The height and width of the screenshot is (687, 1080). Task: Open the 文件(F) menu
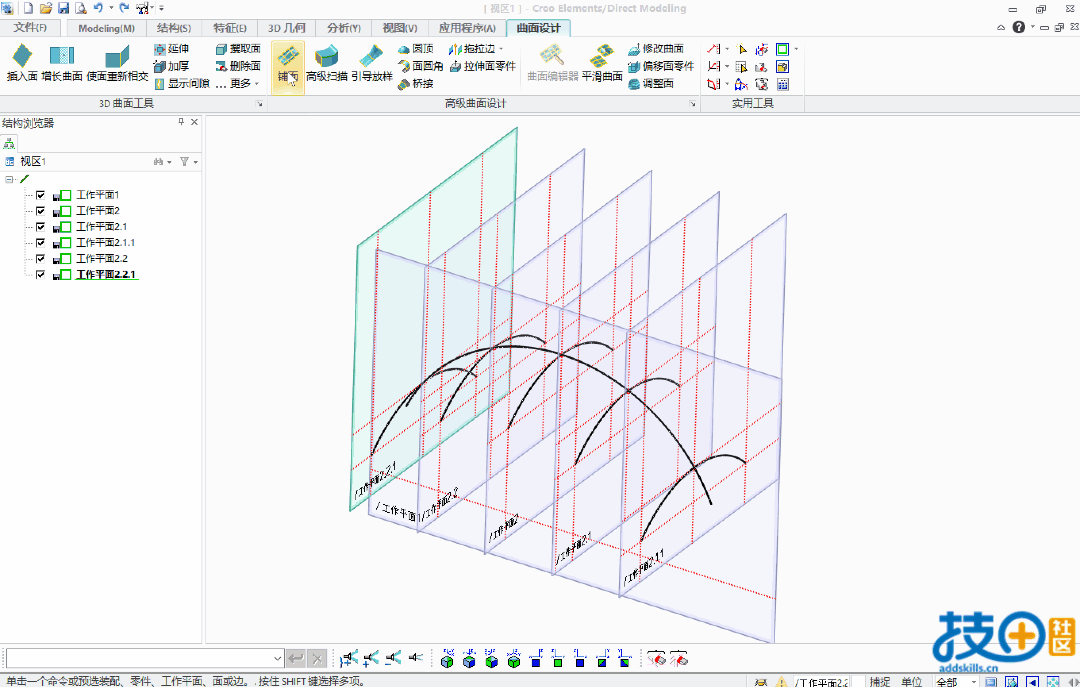(x=30, y=28)
